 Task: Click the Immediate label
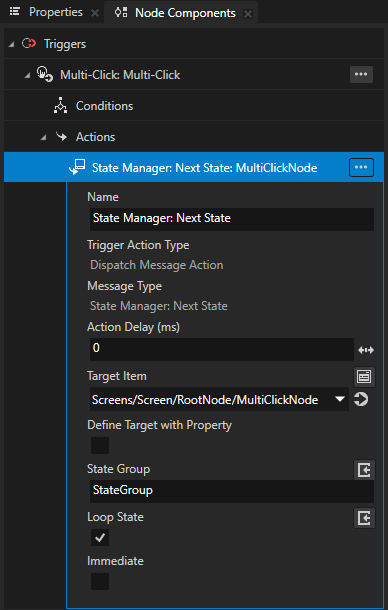pos(115,561)
